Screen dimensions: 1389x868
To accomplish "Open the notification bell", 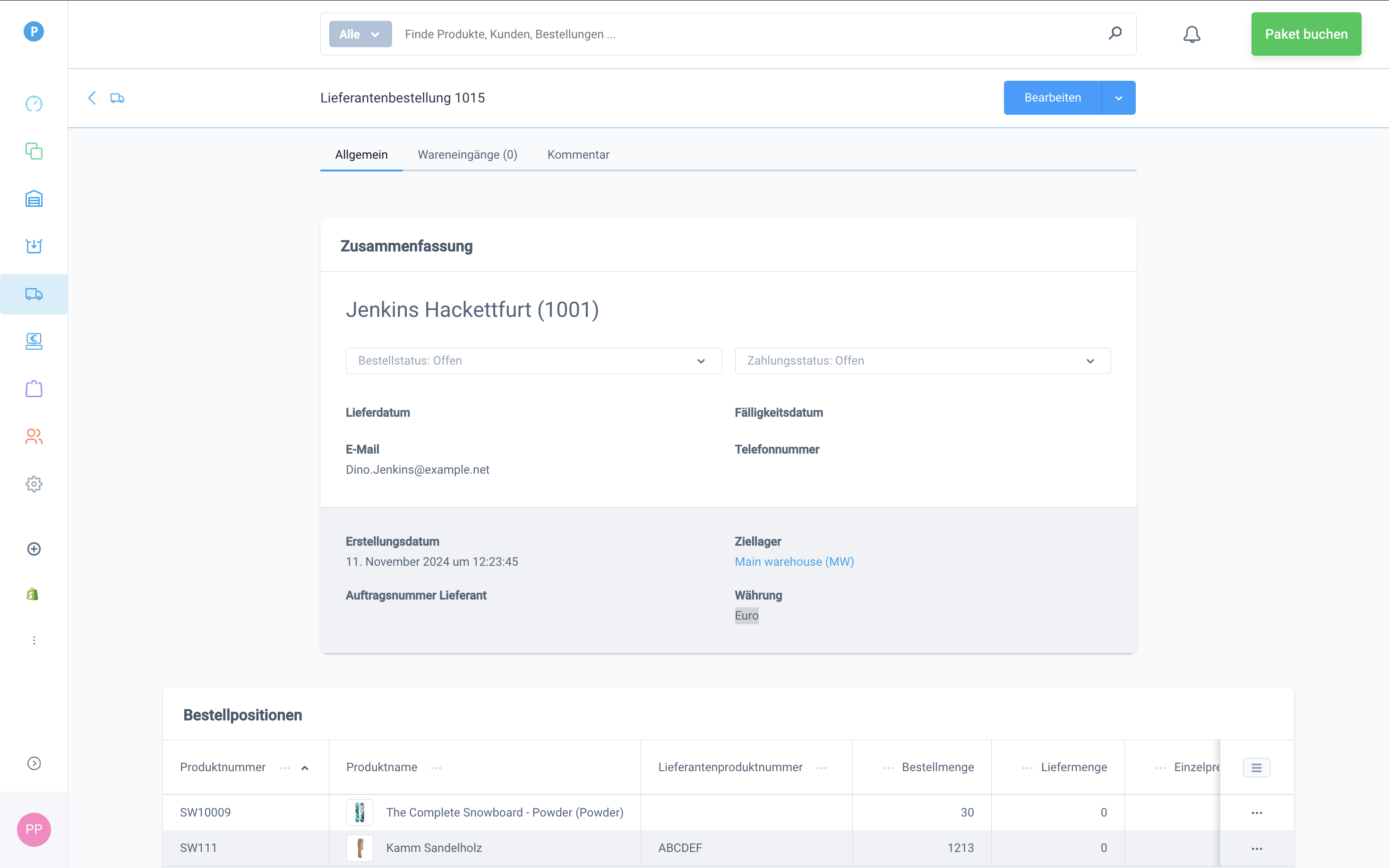I will (1192, 34).
